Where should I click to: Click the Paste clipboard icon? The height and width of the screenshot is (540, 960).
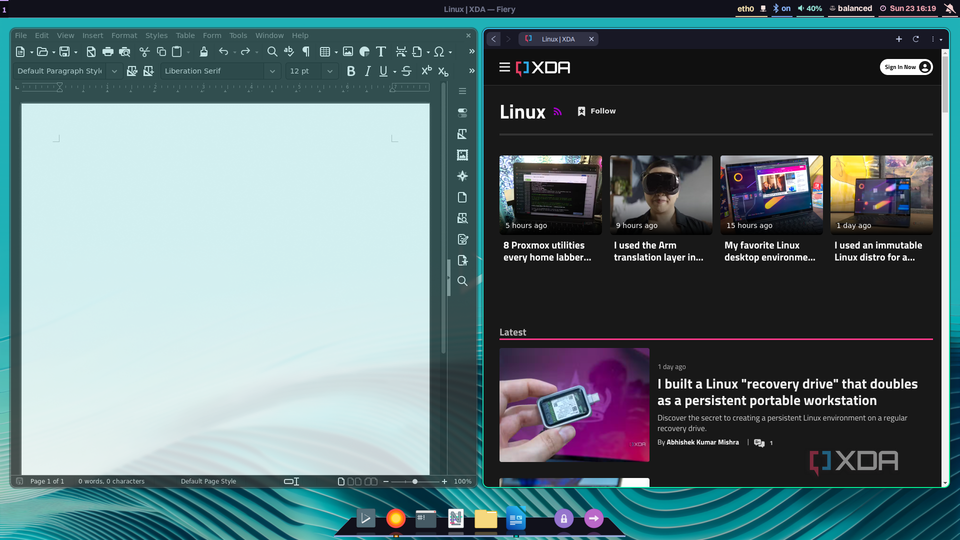177,52
